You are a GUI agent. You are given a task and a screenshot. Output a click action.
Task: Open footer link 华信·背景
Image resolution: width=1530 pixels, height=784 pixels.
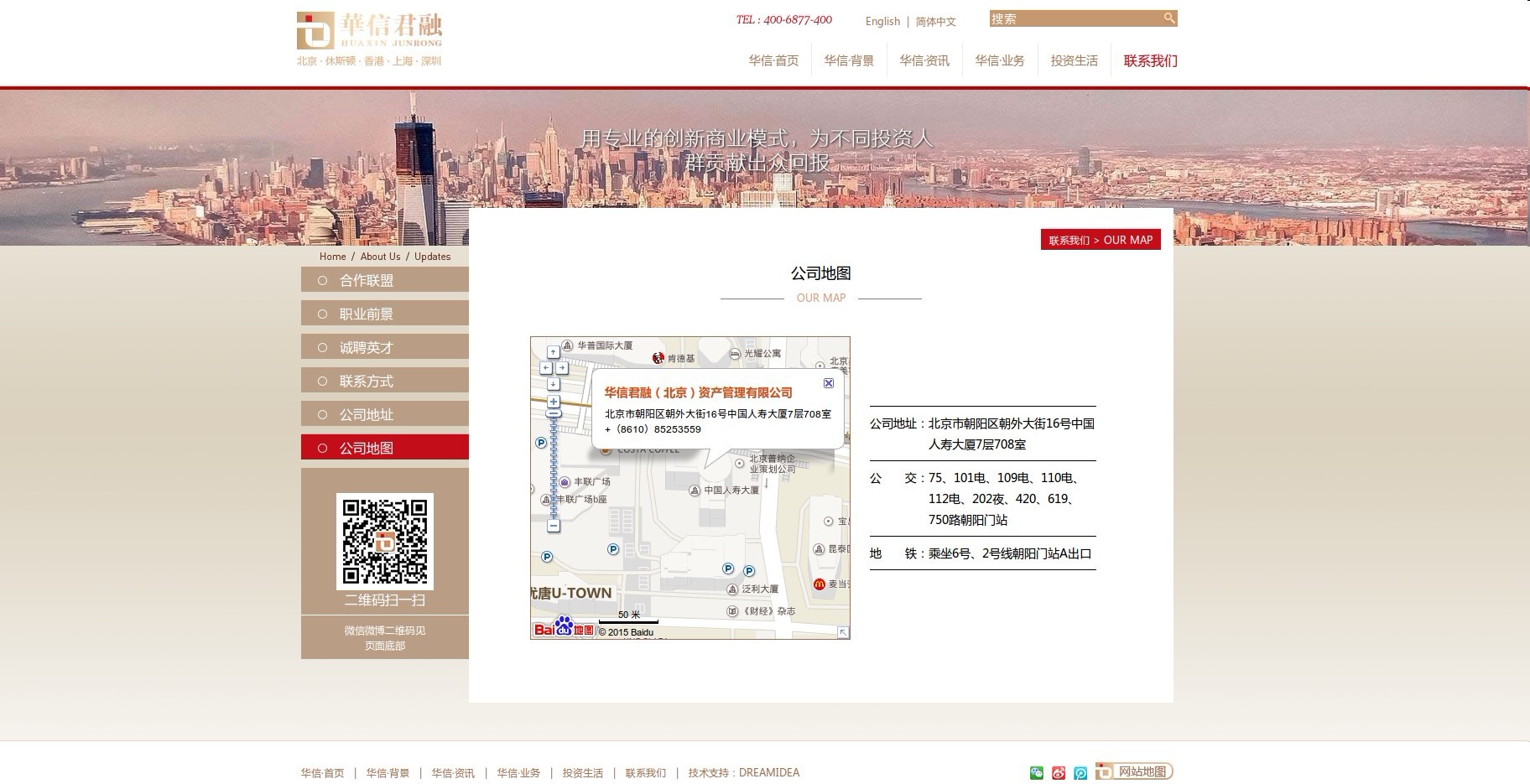(x=388, y=773)
